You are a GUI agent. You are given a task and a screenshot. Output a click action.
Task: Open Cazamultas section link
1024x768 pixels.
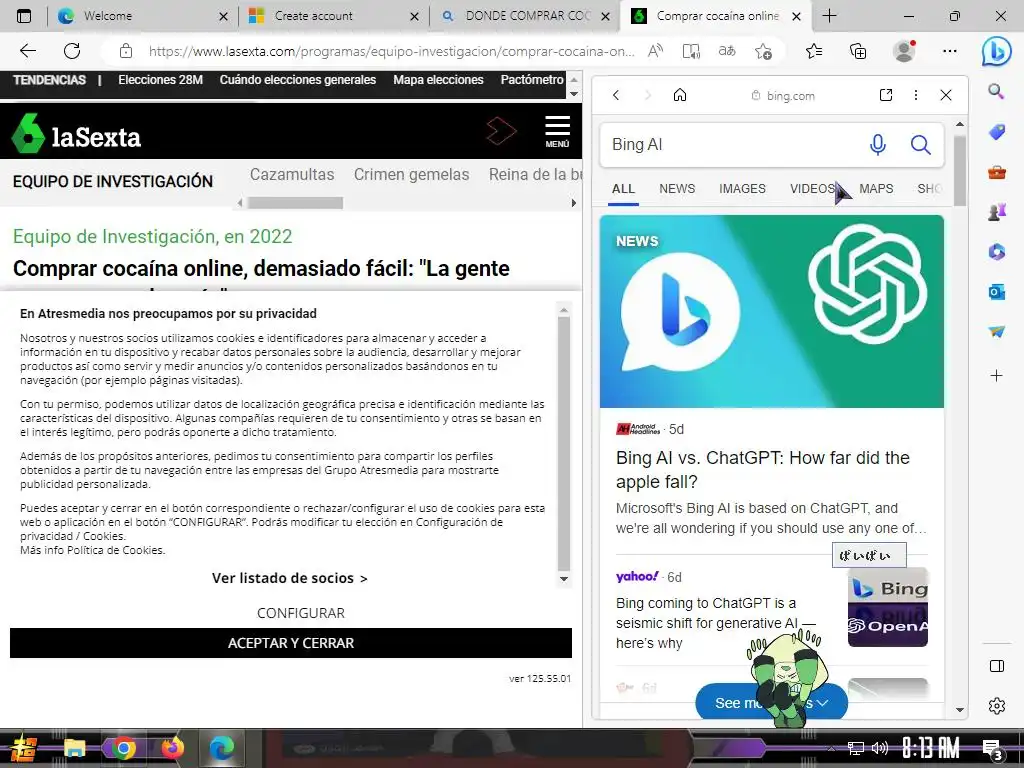292,174
